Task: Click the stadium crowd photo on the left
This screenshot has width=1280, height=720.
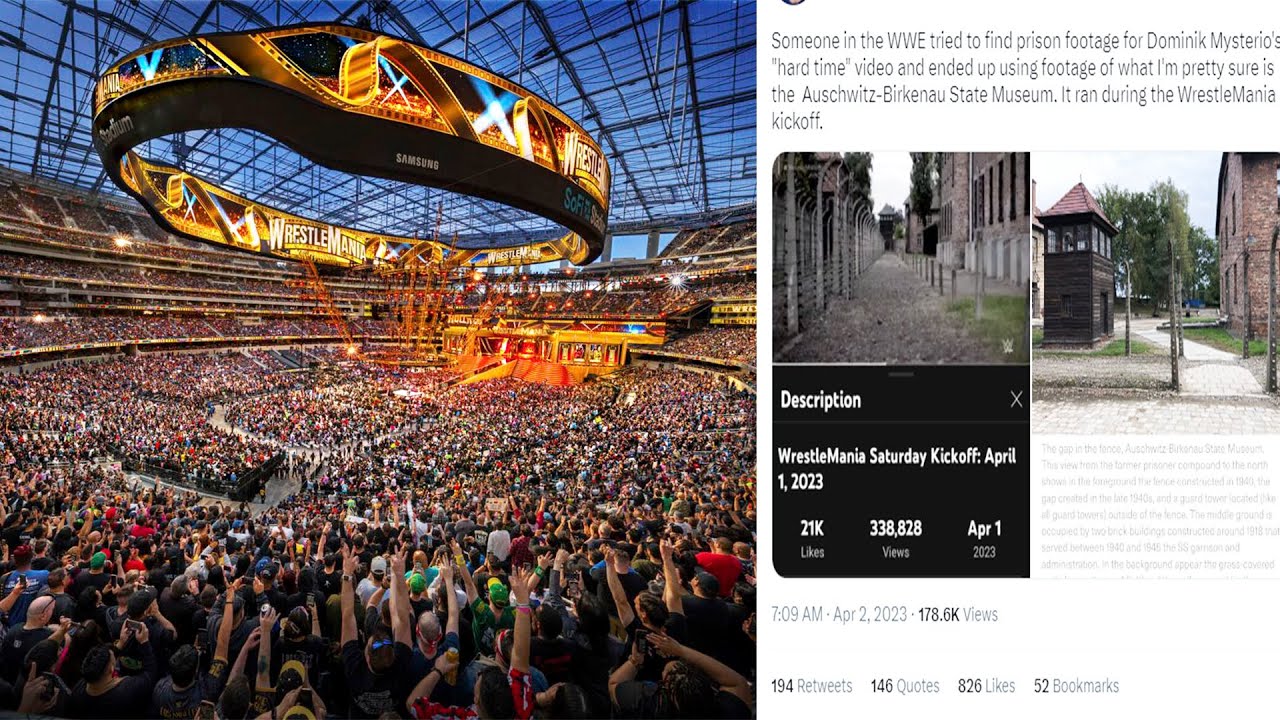Action: pyautogui.click(x=378, y=360)
